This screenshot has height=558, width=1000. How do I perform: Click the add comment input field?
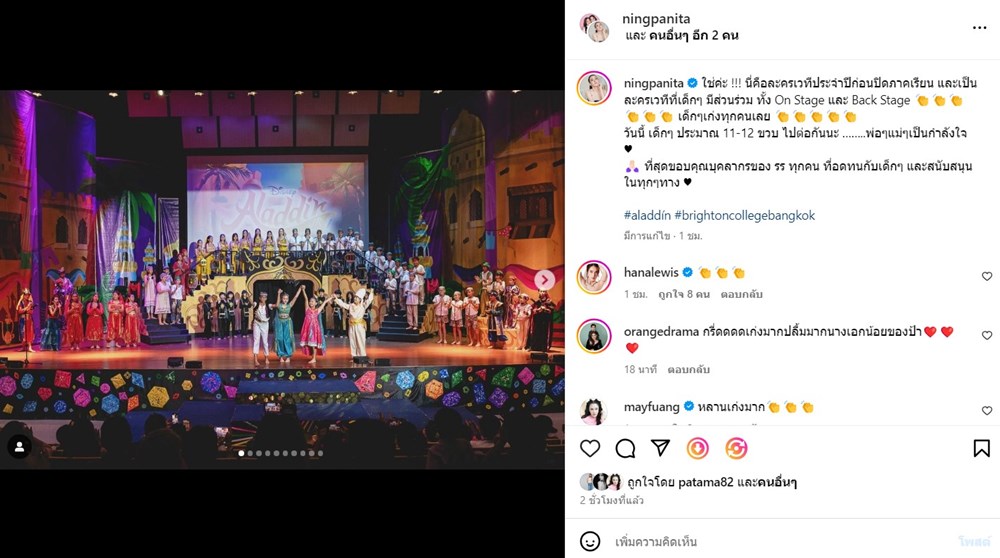coord(781,541)
